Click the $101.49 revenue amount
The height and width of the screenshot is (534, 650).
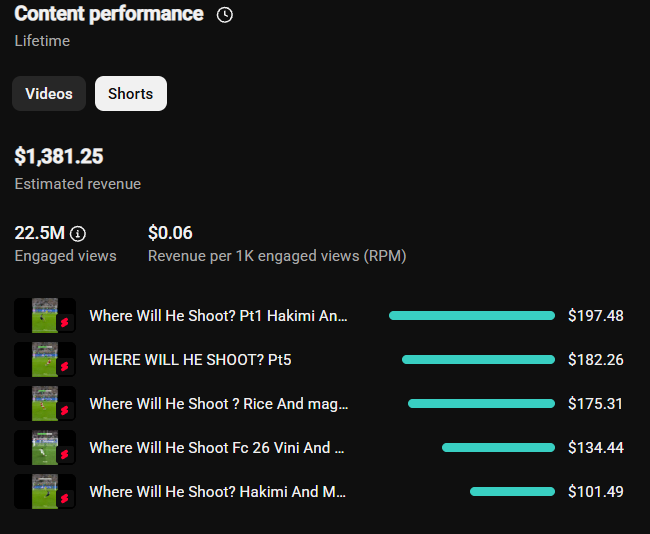click(x=596, y=492)
